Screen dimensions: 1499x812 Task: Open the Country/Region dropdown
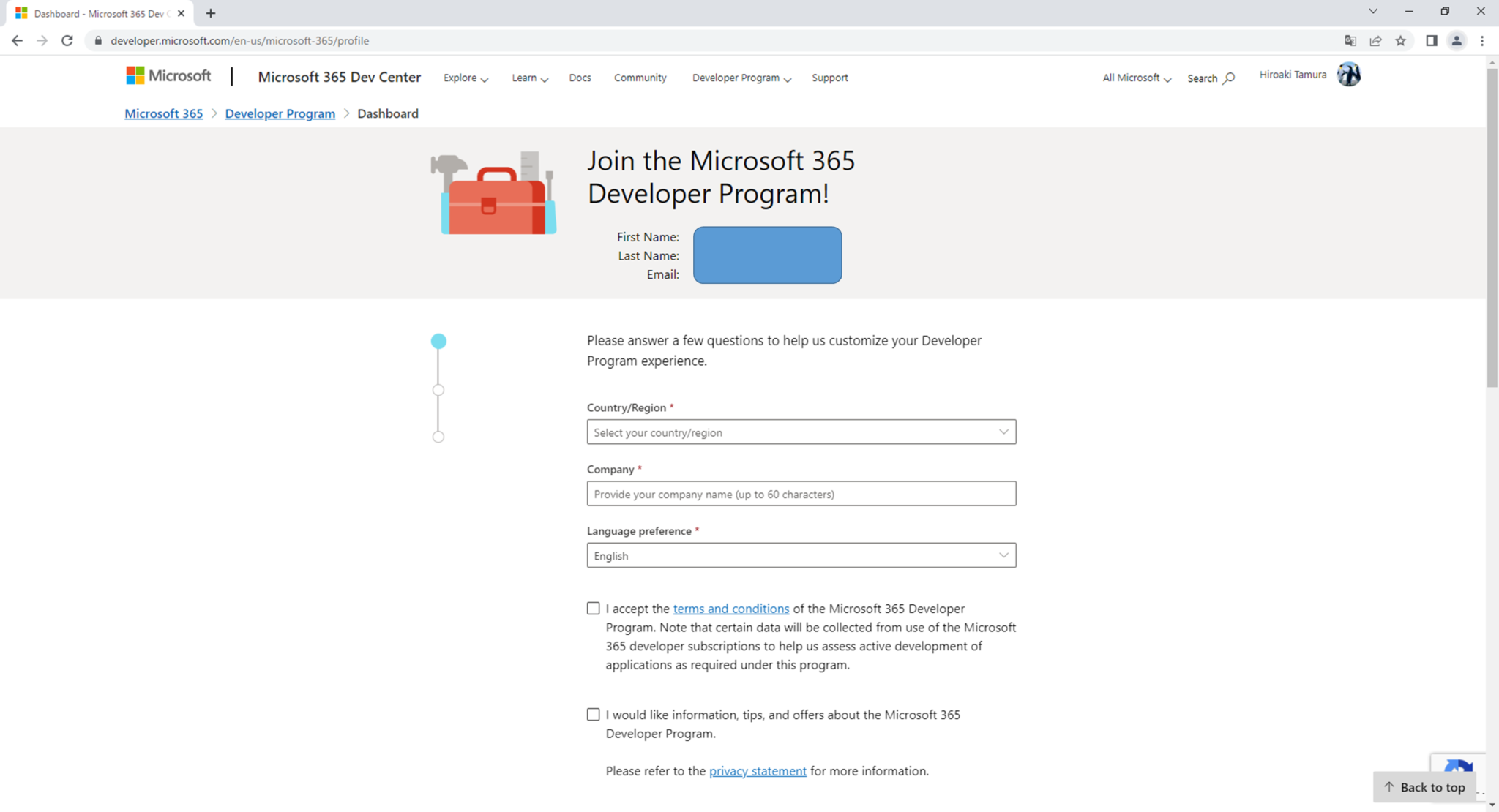[801, 432]
